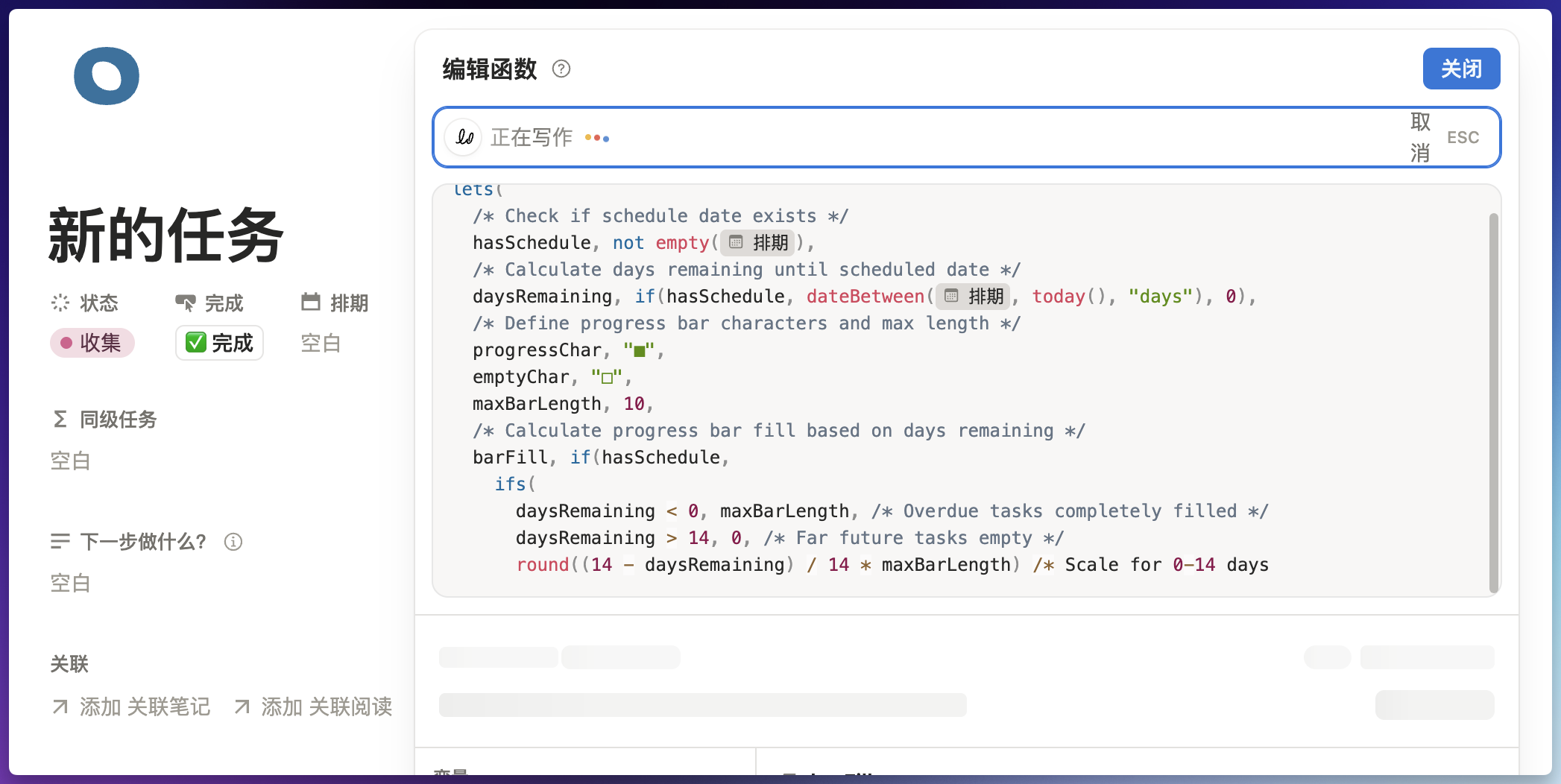Click the 'Calculate days remaining' comment line
1561x784 pixels.
pyautogui.click(x=746, y=270)
